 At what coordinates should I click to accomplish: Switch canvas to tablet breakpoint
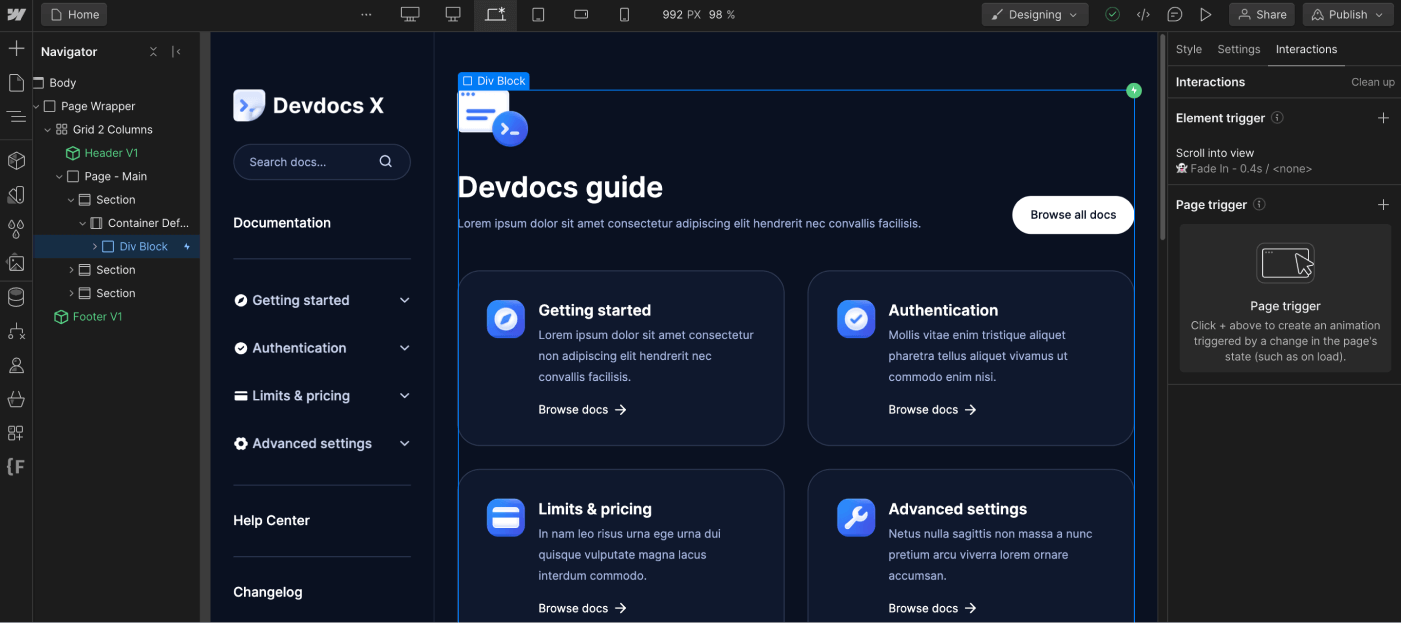[x=539, y=14]
